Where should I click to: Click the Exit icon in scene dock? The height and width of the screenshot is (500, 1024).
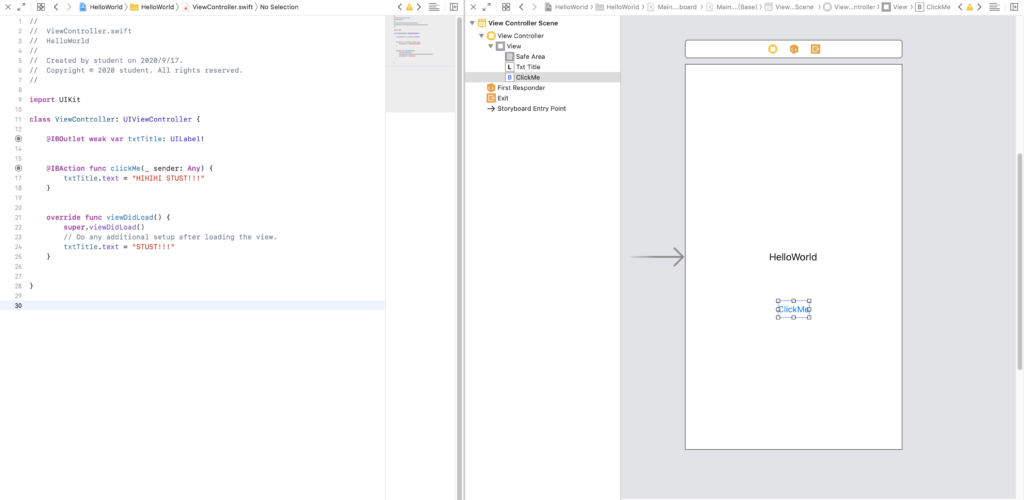point(815,49)
